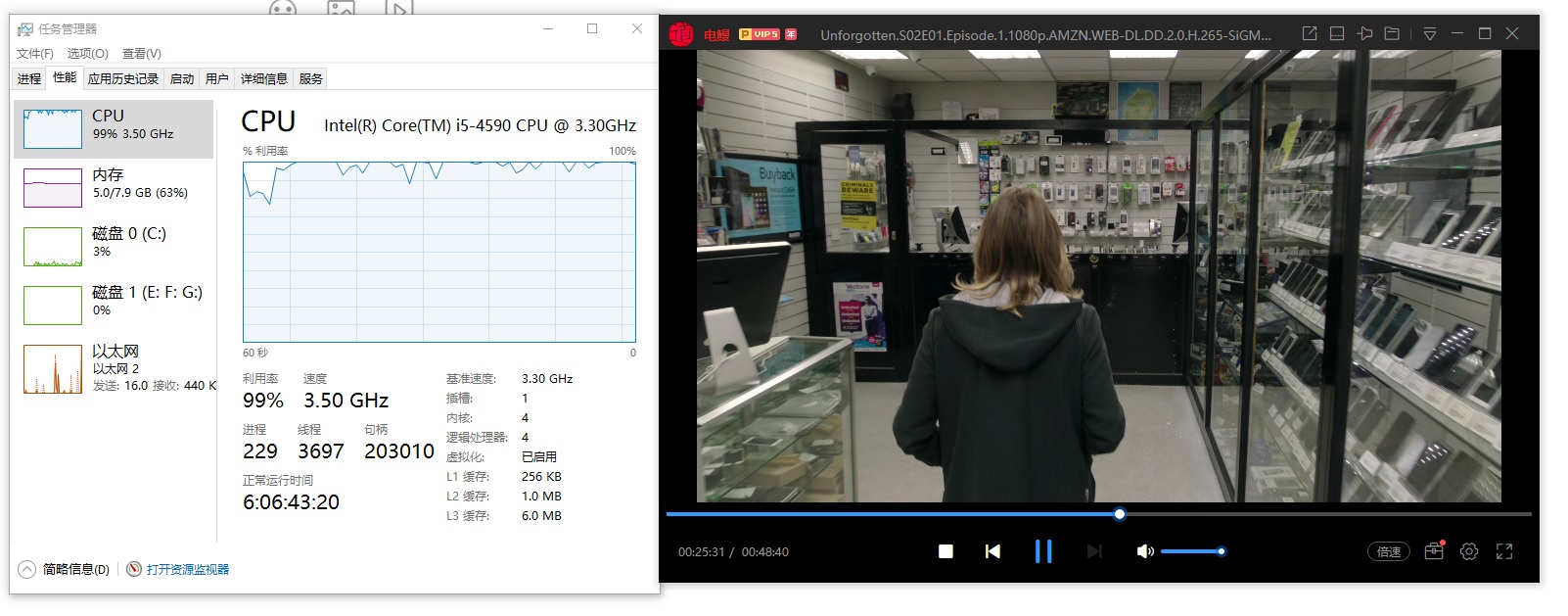The height and width of the screenshot is (616, 1568).
Task: Jump to the previous video
Action: (992, 551)
